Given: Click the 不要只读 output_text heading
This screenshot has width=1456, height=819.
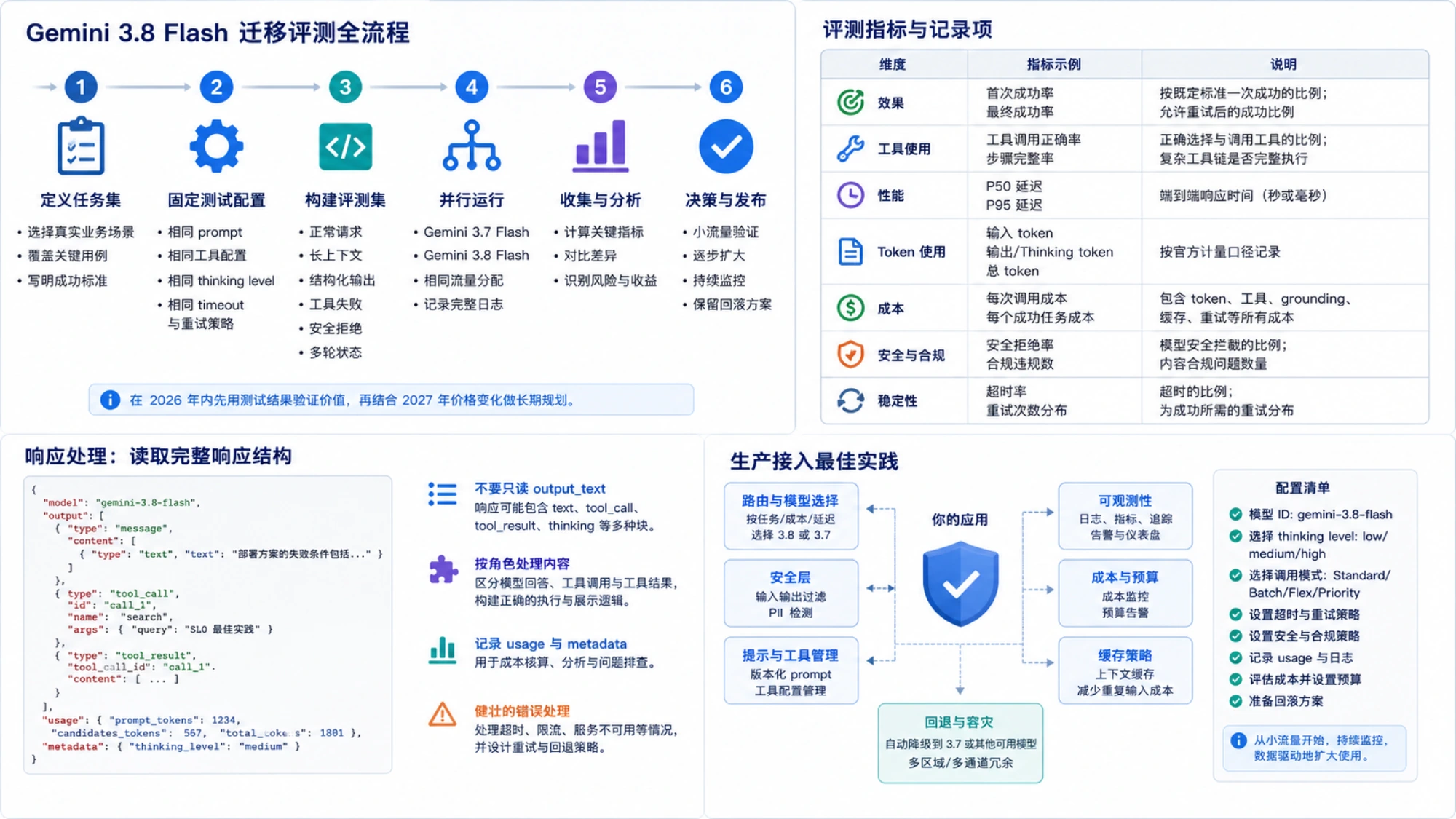Looking at the screenshot, I should tap(540, 488).
